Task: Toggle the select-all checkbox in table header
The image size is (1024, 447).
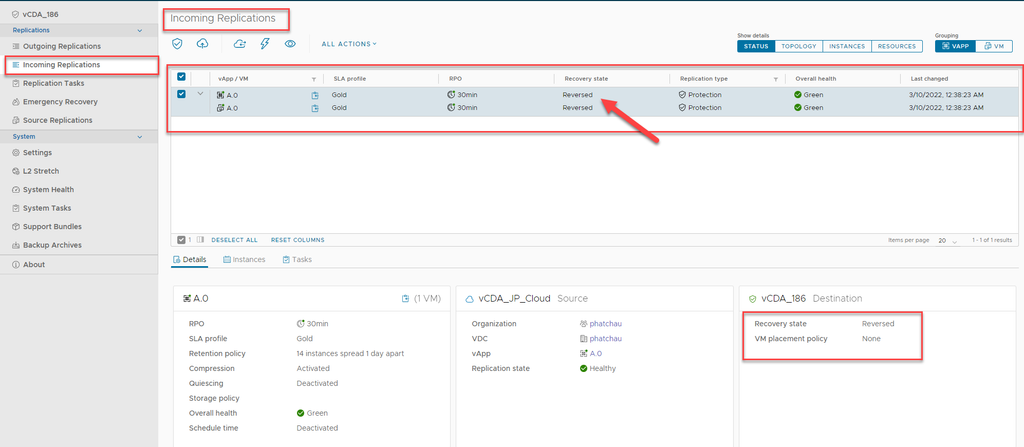Action: point(181,77)
